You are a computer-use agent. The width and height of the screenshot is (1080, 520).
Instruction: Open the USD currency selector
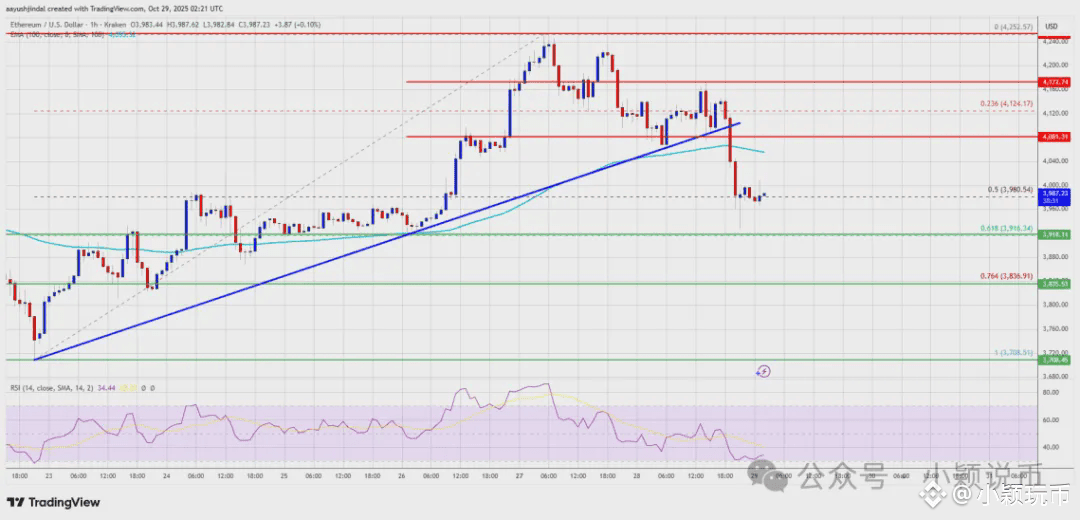coord(1051,26)
